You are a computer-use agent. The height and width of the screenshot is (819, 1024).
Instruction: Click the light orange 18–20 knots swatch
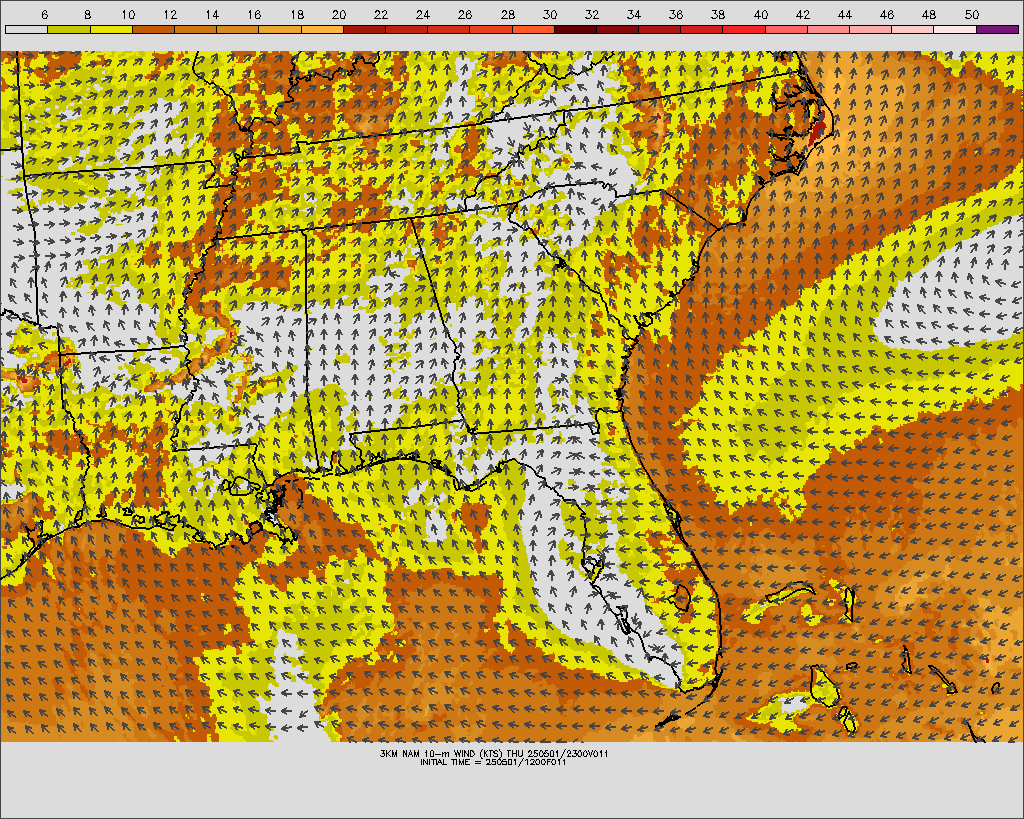click(x=322, y=29)
